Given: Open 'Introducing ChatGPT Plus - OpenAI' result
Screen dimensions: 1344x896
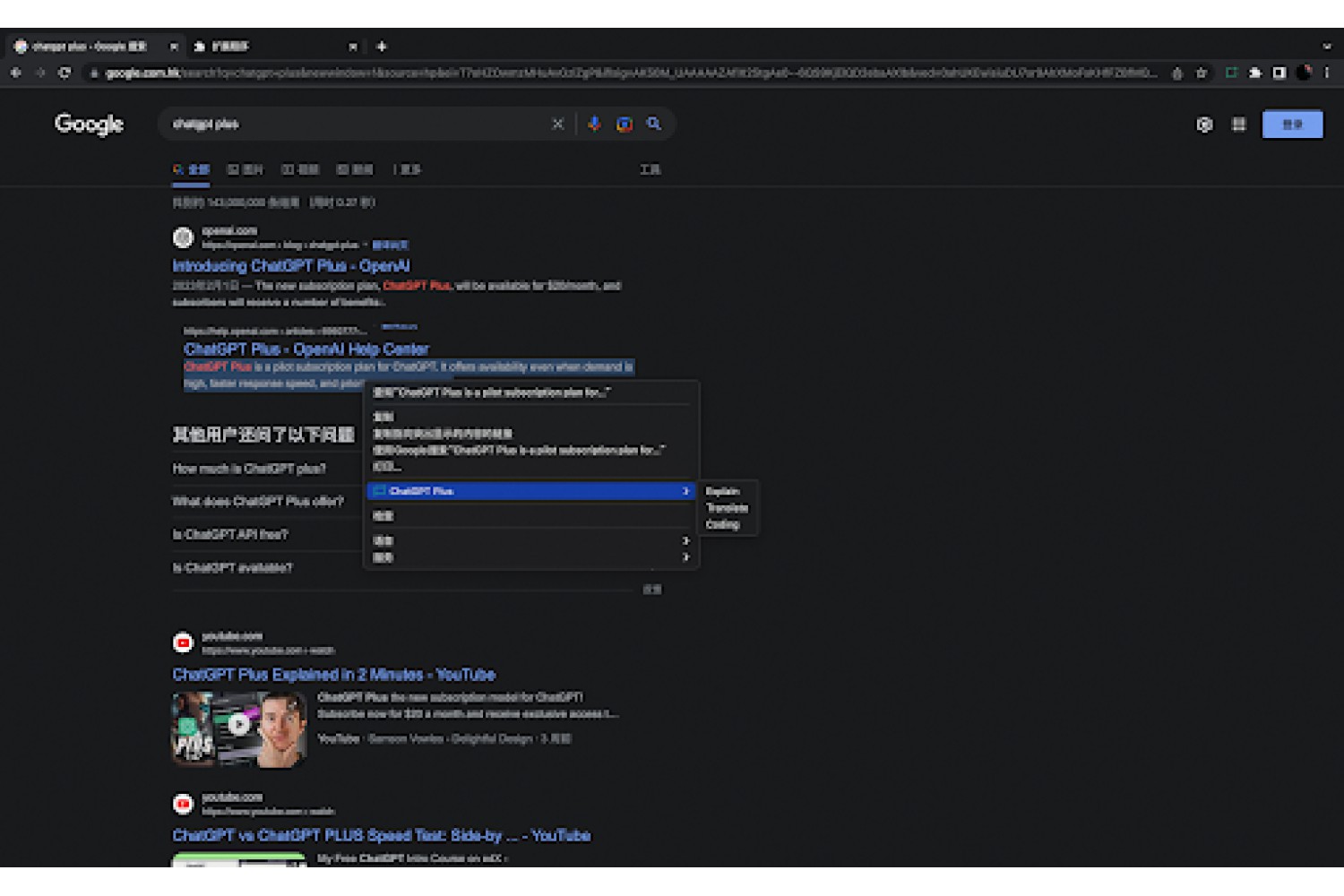Looking at the screenshot, I should tap(291, 266).
